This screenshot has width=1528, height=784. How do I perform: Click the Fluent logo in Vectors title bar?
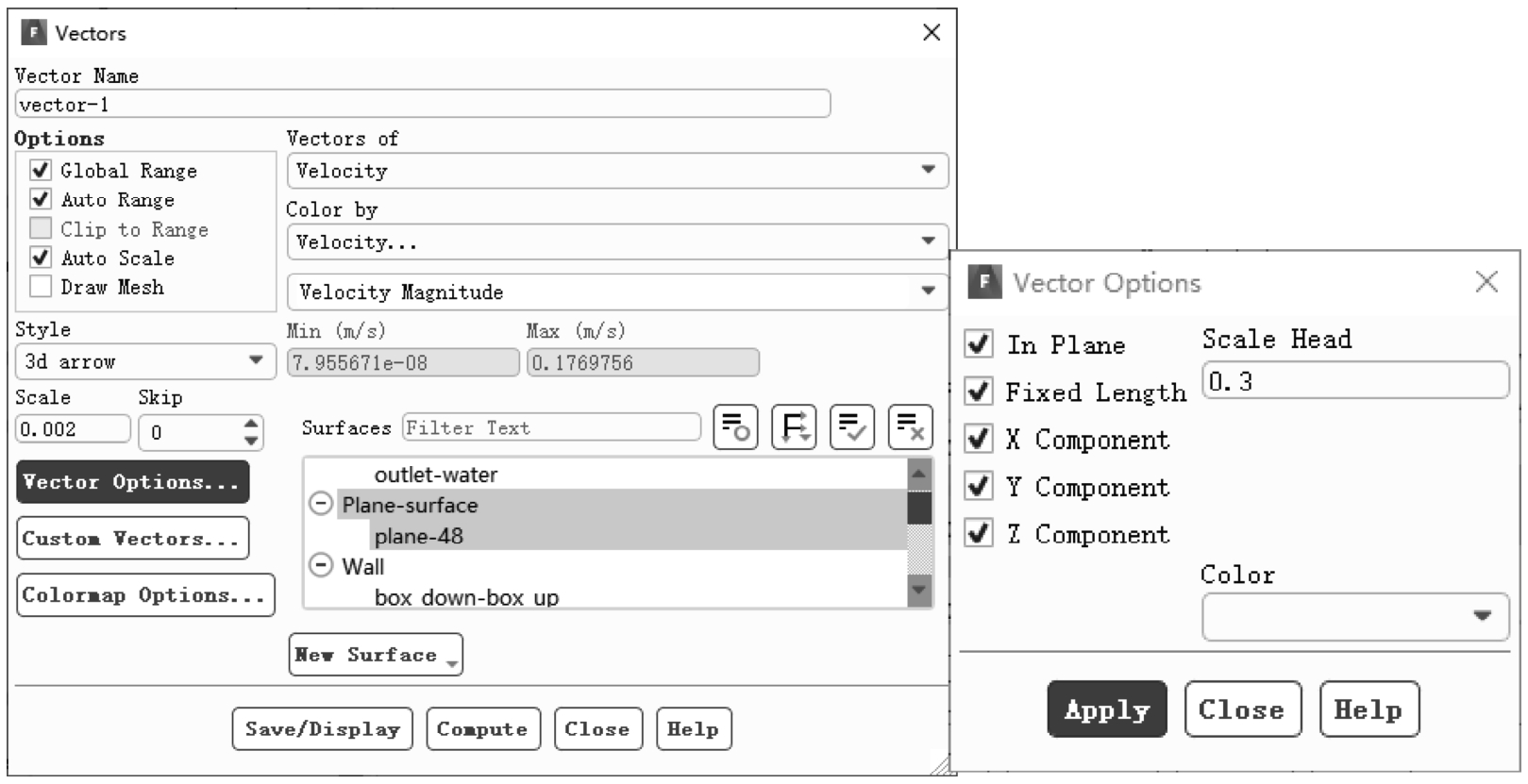[x=34, y=33]
